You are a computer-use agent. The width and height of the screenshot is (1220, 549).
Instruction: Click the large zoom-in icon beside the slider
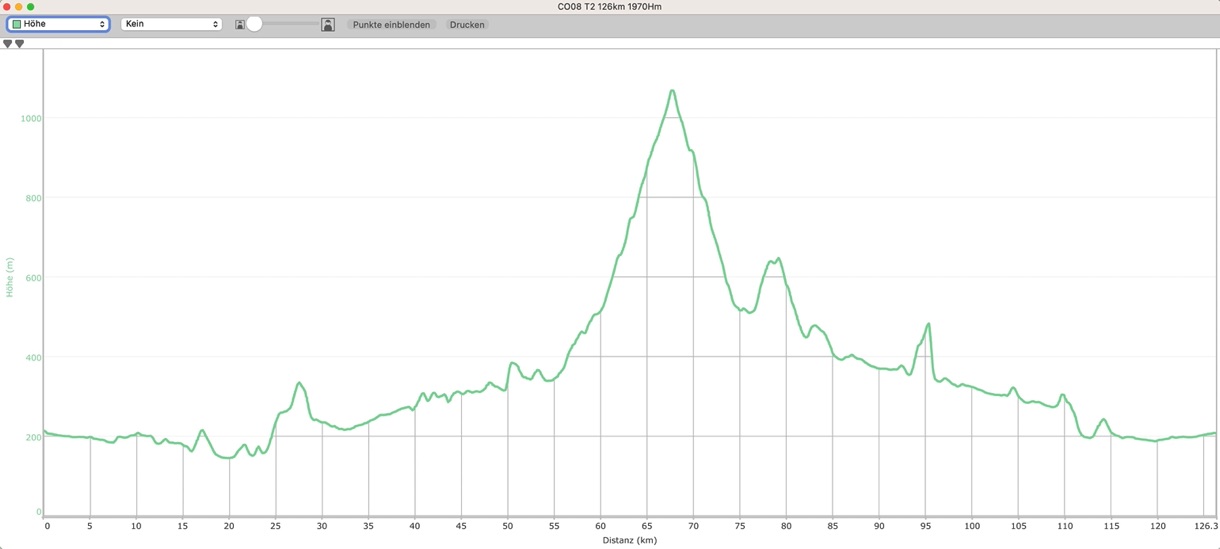point(328,25)
